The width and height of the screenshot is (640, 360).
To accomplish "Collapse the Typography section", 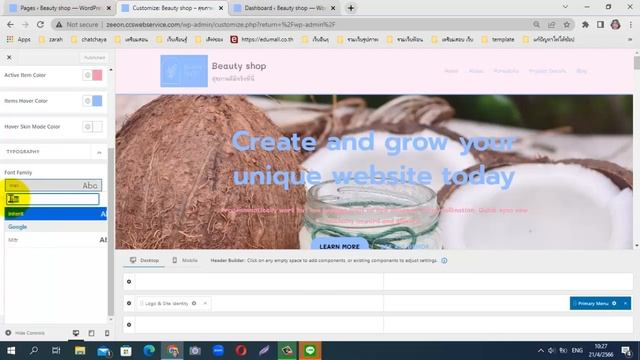I will (99, 152).
